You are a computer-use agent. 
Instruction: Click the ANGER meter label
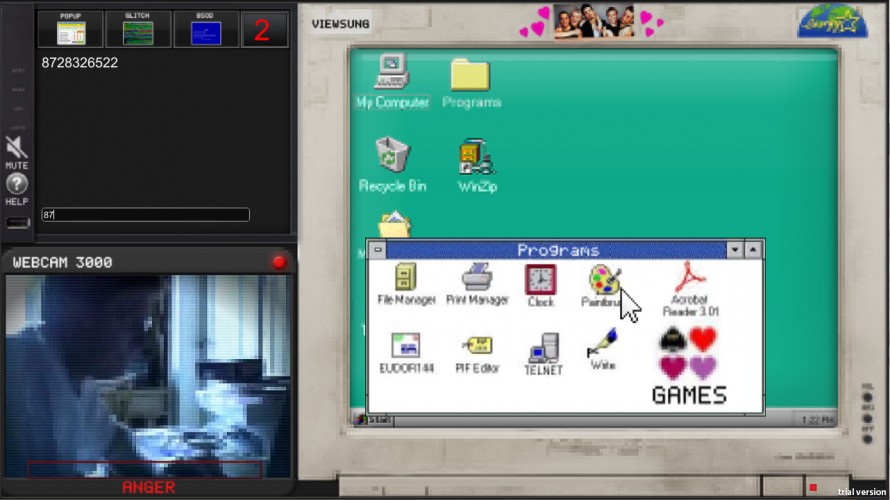[149, 487]
